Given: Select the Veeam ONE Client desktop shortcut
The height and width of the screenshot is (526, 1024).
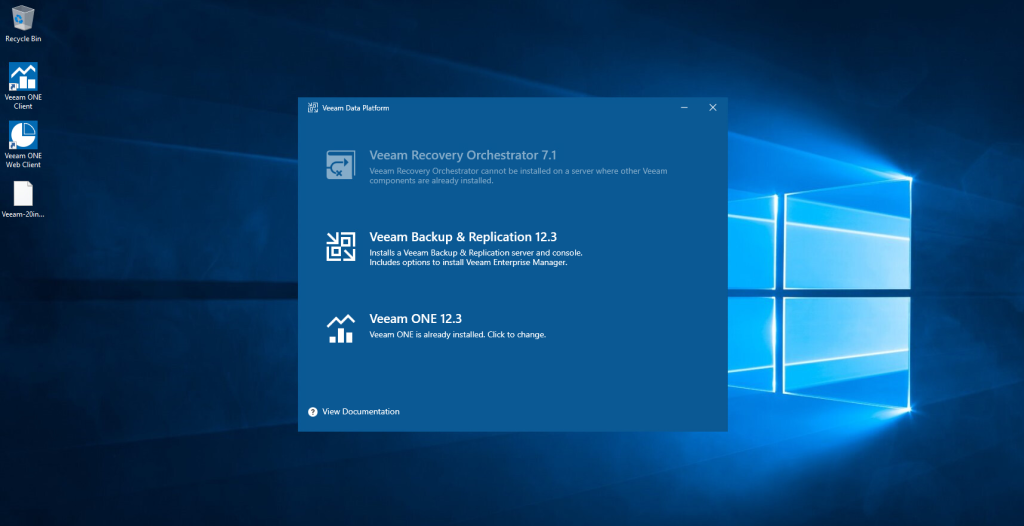Looking at the screenshot, I should 23,86.
